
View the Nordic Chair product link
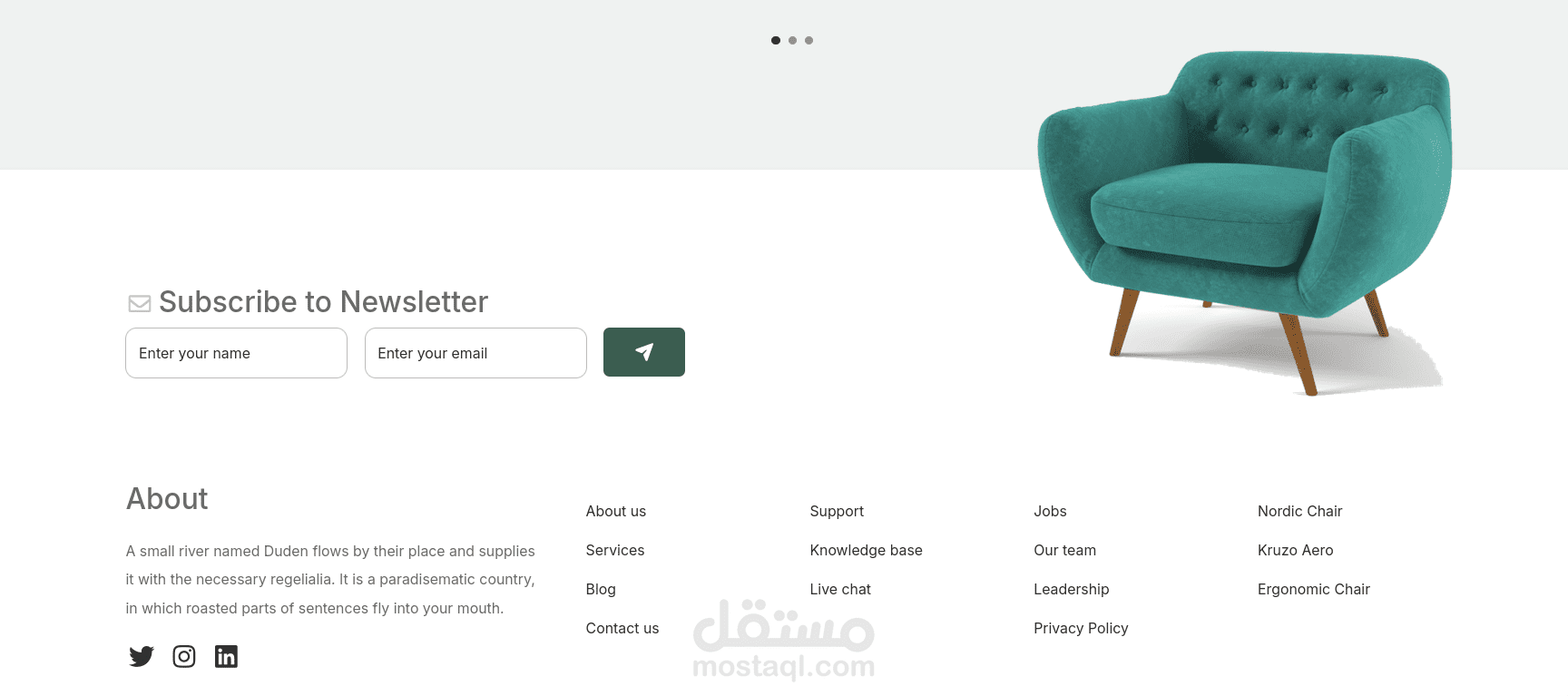tap(1299, 511)
